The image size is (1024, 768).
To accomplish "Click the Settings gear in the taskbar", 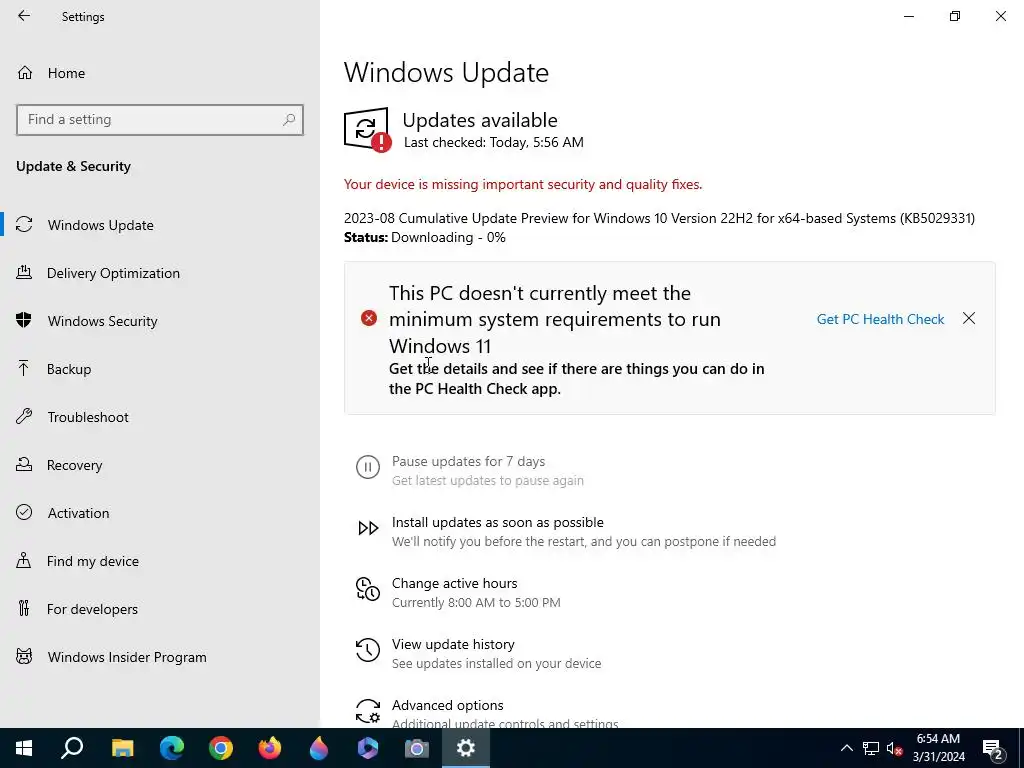I will (466, 748).
